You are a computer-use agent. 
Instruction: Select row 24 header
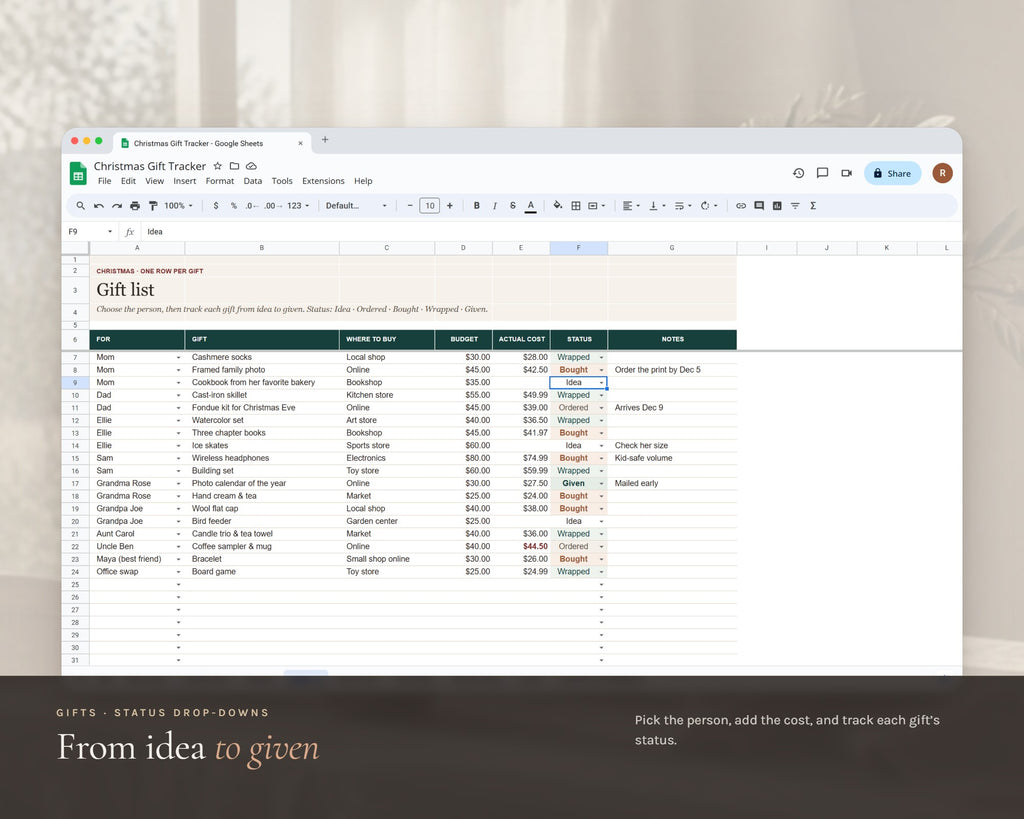pos(75,571)
